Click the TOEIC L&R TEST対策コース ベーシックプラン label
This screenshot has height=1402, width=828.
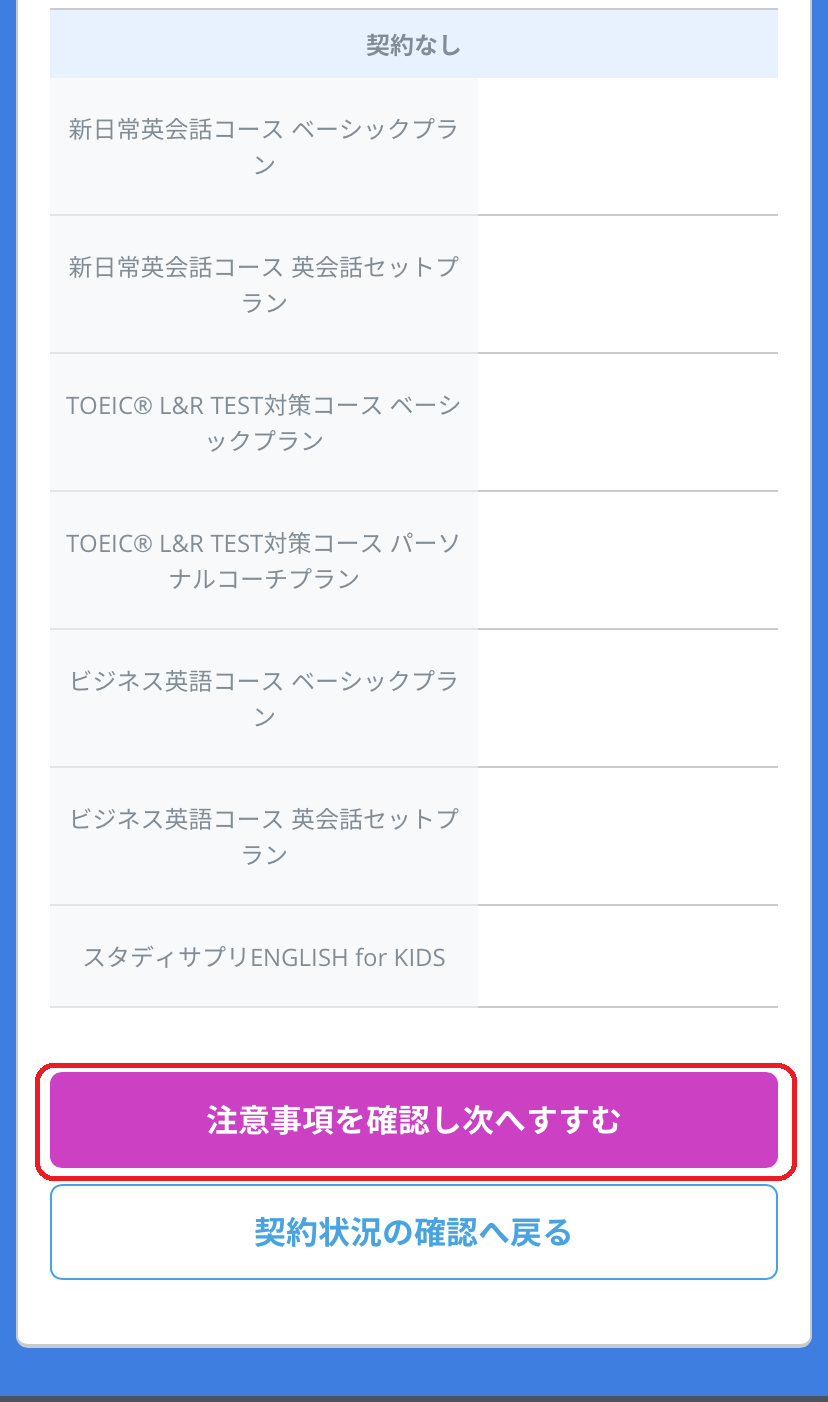pos(264,422)
